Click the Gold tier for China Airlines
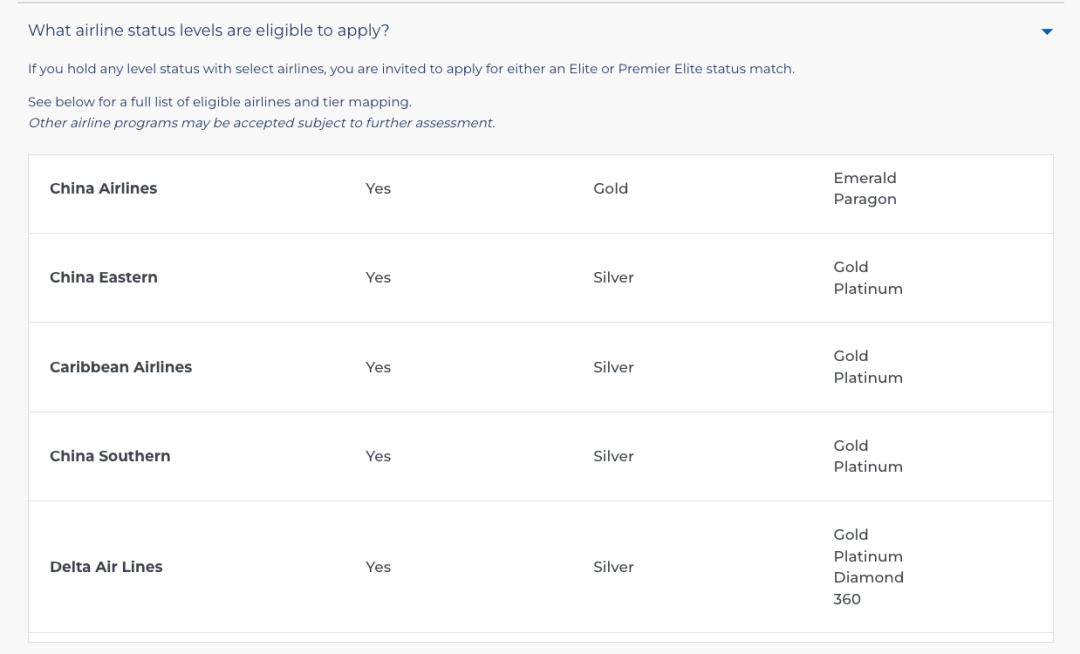Viewport: 1080px width, 654px height. click(610, 188)
